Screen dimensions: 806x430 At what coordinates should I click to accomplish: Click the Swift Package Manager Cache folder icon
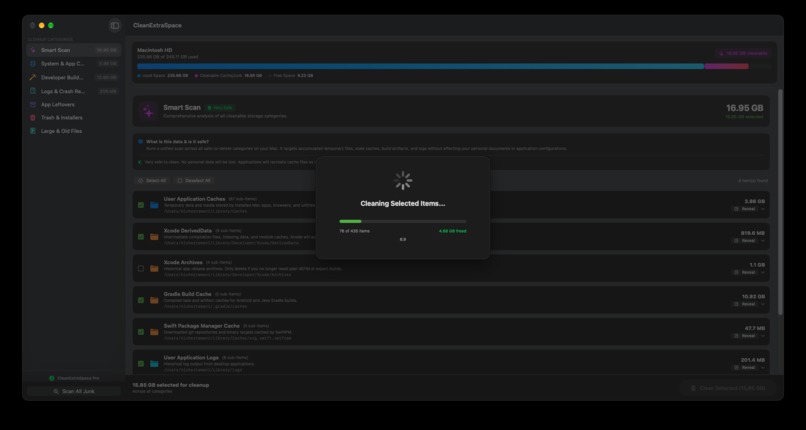154,332
